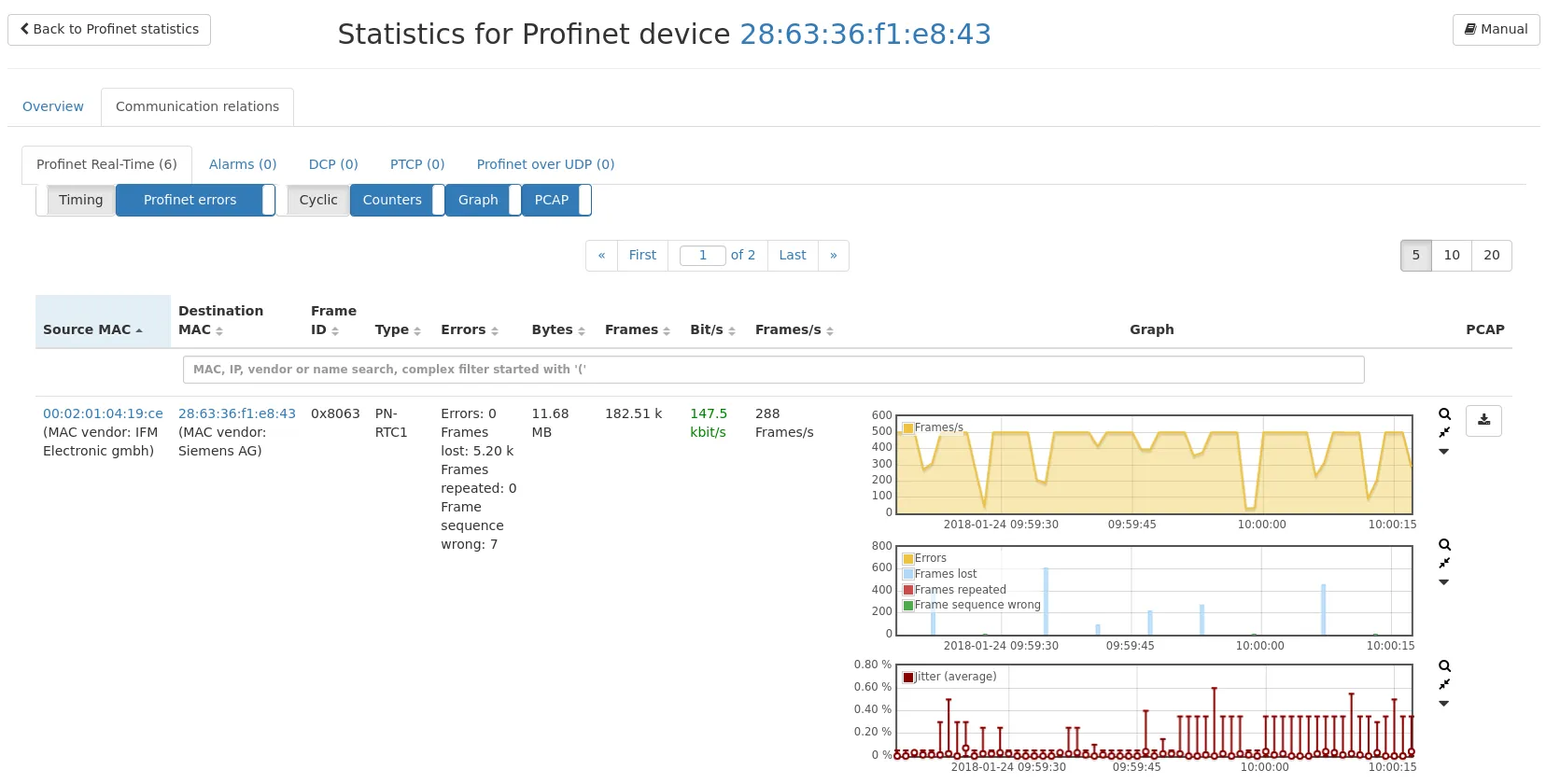Viewport: 1546px width, 784px height.
Task: Open the caret menu beside the Errors graph
Action: (x=1444, y=582)
